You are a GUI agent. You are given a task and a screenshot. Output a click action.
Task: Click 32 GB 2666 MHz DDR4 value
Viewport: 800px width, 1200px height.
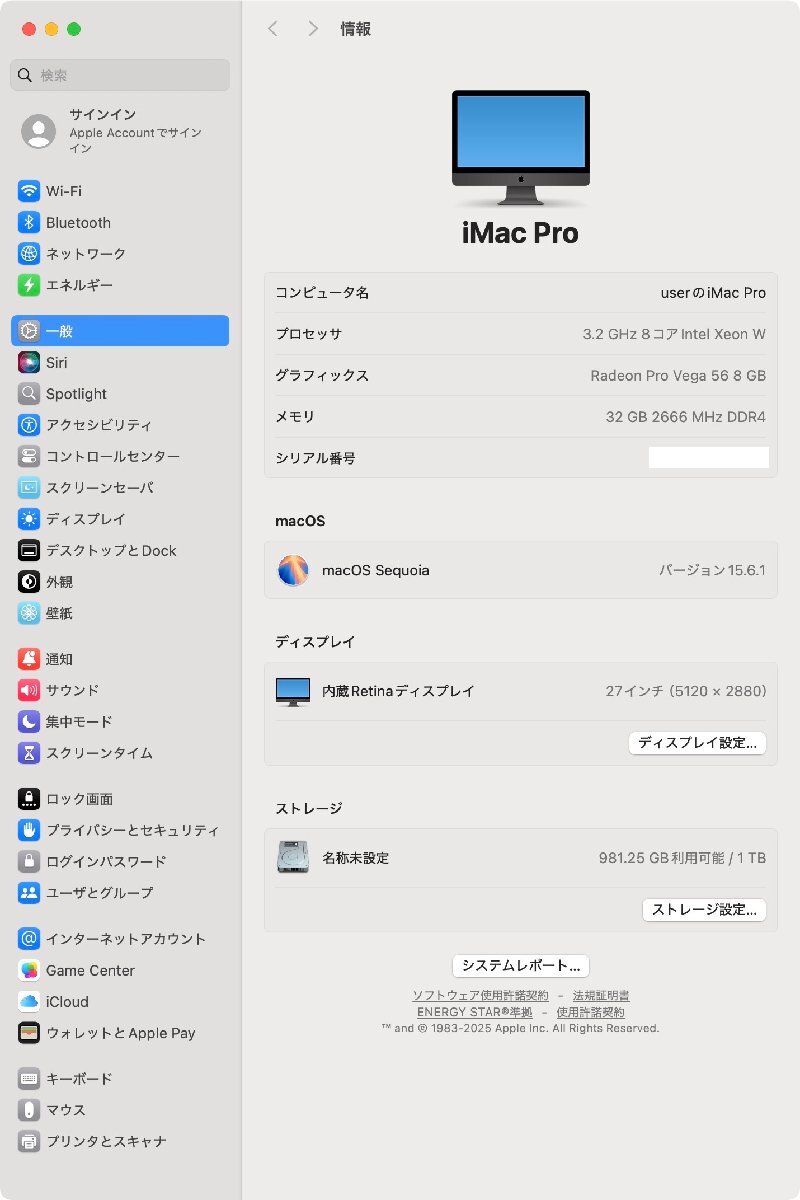686,417
